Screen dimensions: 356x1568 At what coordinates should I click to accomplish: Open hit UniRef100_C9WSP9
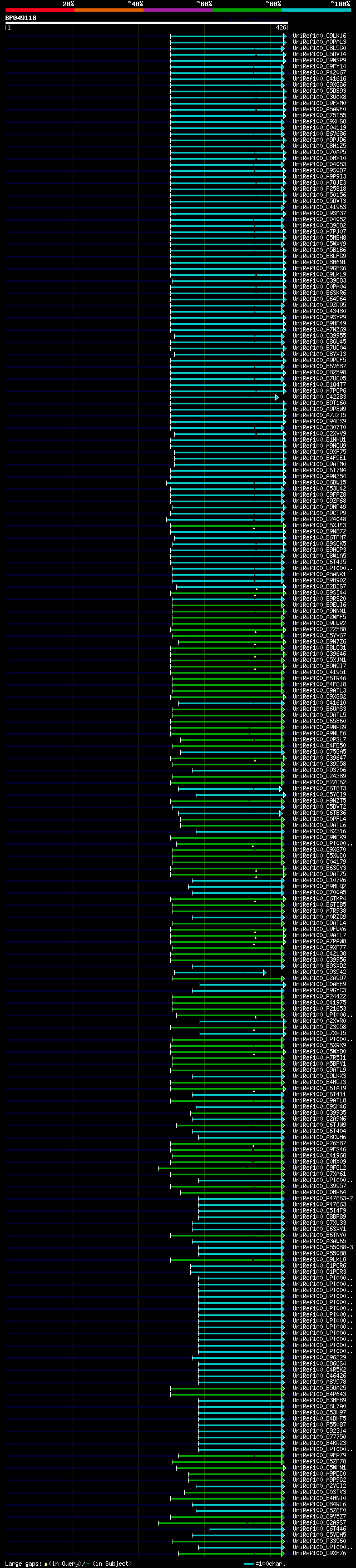(x=319, y=60)
